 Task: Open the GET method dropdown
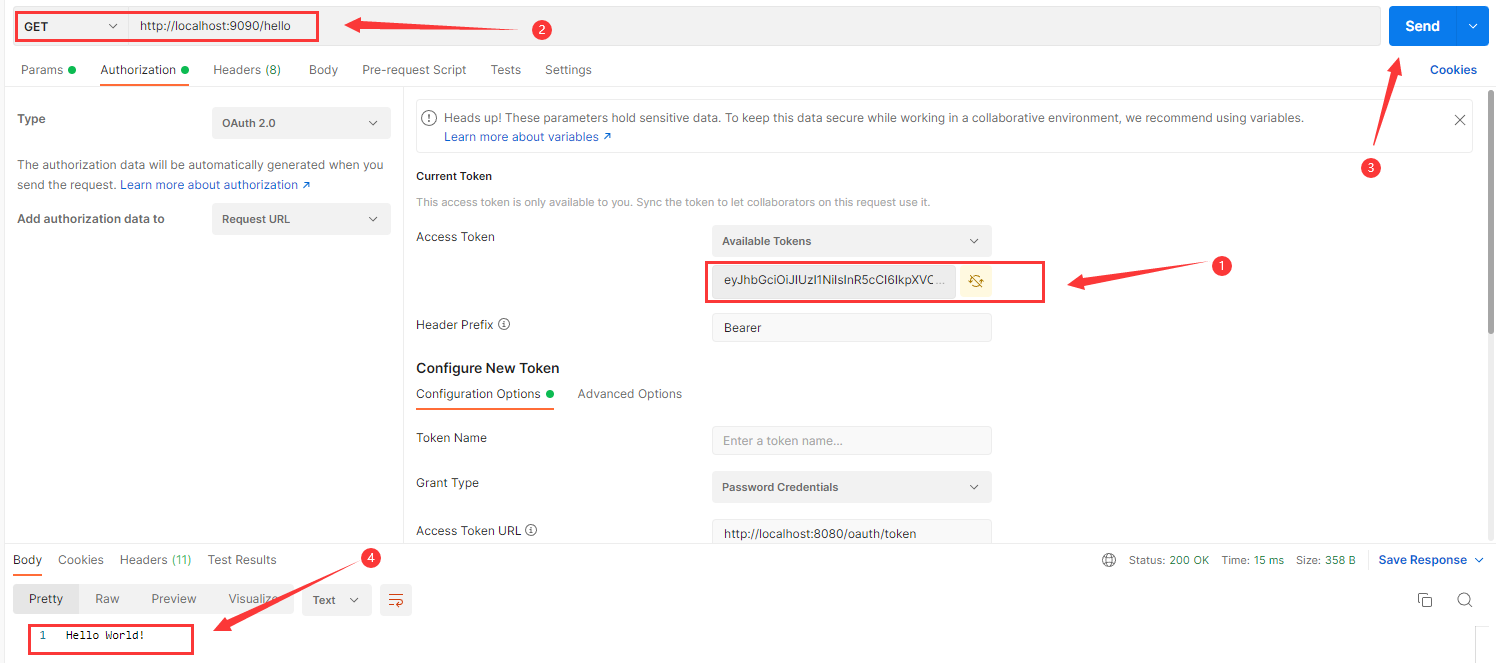coord(71,26)
